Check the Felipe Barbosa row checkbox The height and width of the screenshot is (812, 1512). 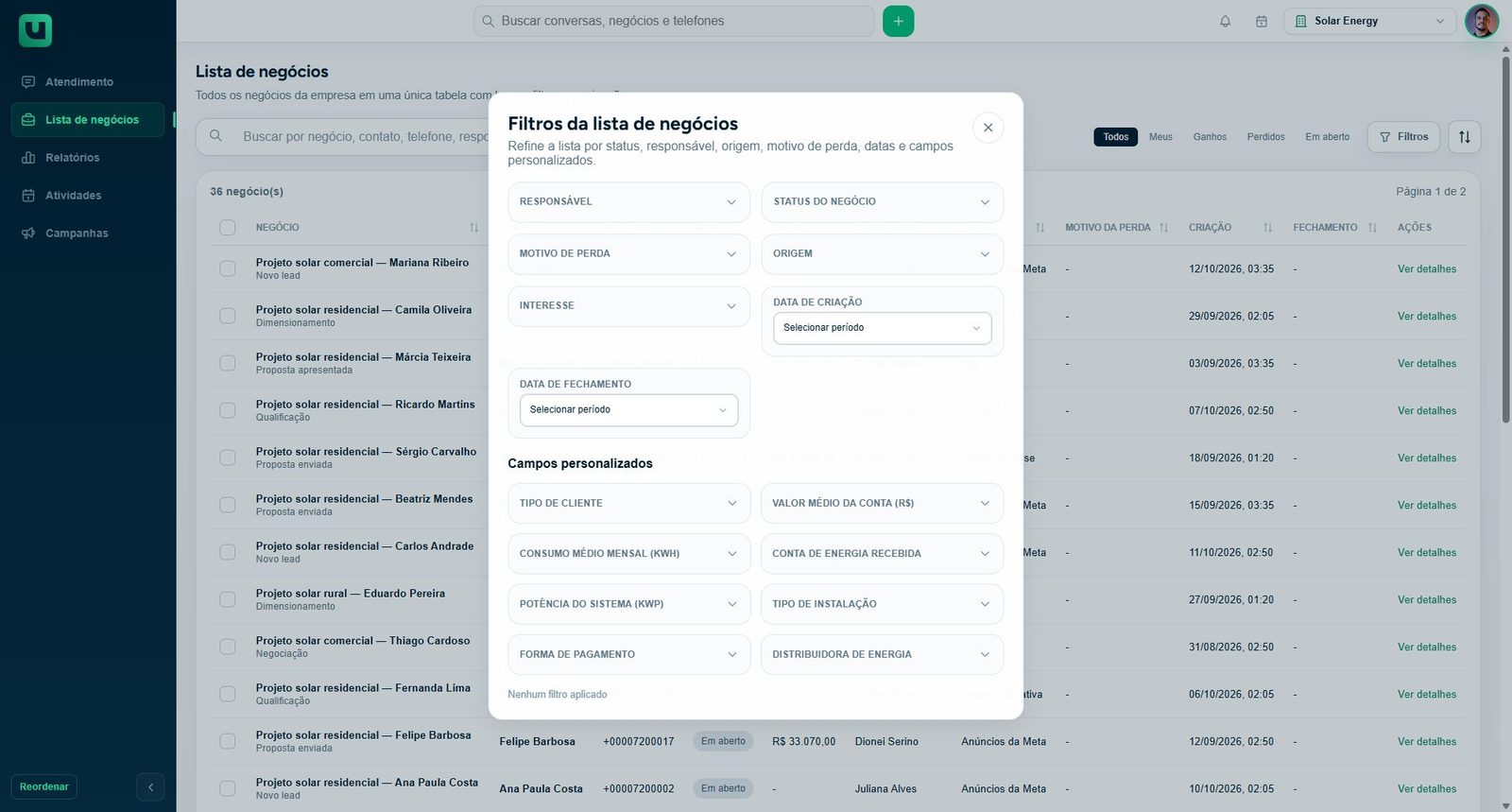coord(228,741)
